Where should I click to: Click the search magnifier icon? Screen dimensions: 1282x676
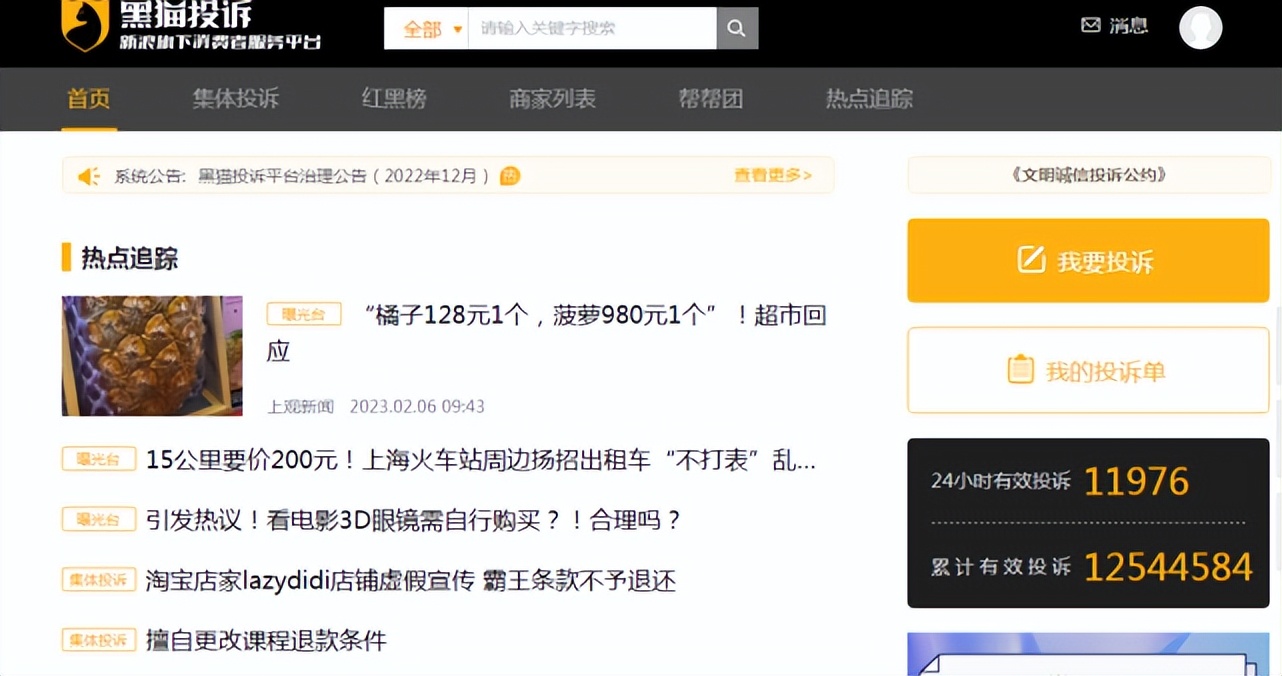click(x=737, y=28)
